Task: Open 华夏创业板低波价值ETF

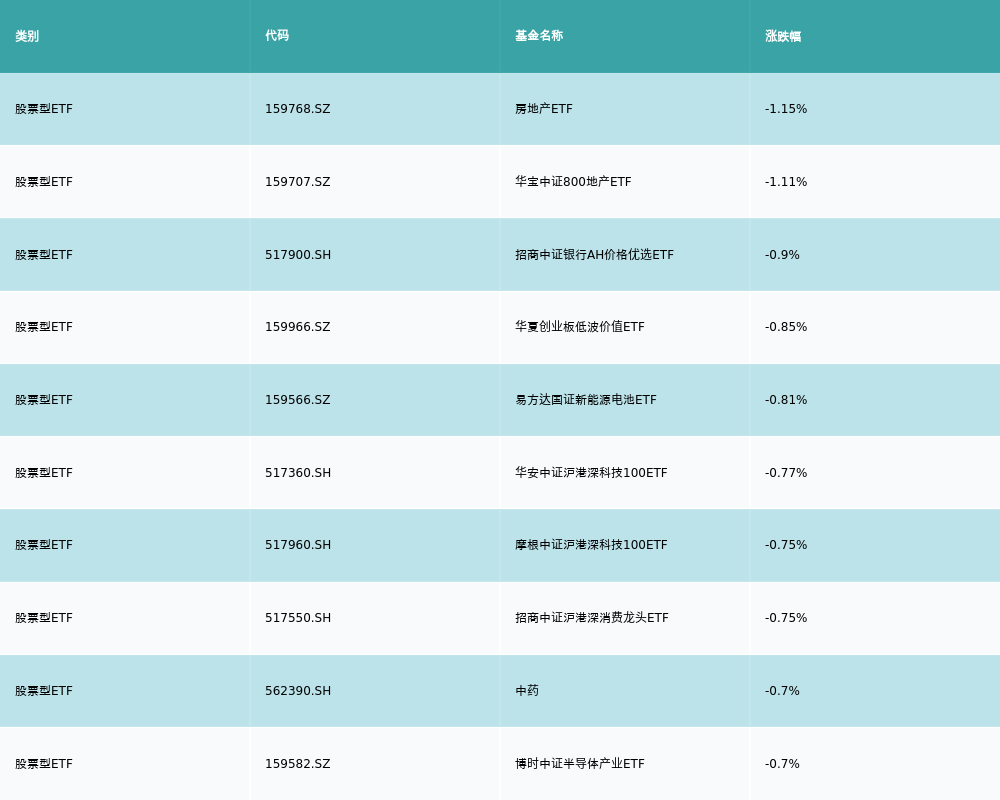Action: coord(580,327)
